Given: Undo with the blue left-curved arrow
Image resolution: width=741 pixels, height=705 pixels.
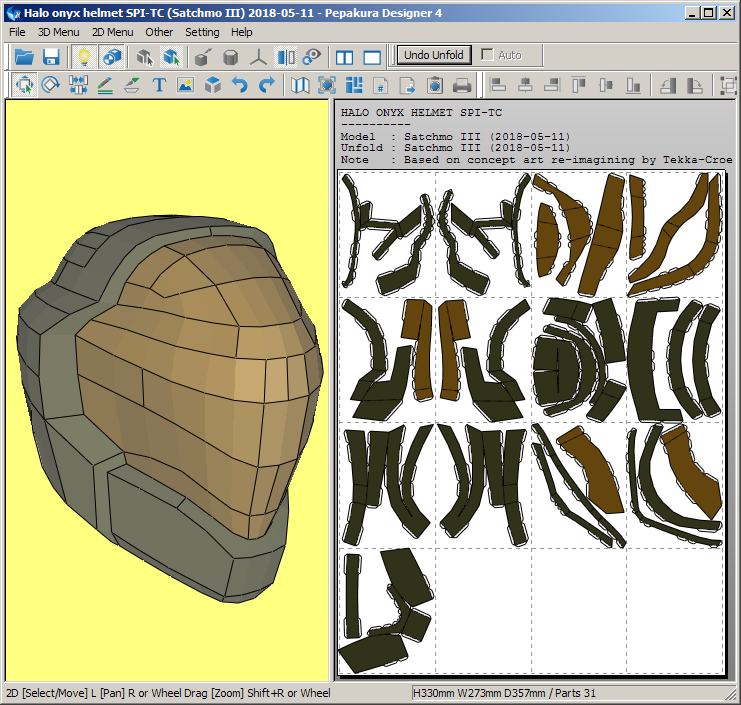Looking at the screenshot, I should (240, 85).
